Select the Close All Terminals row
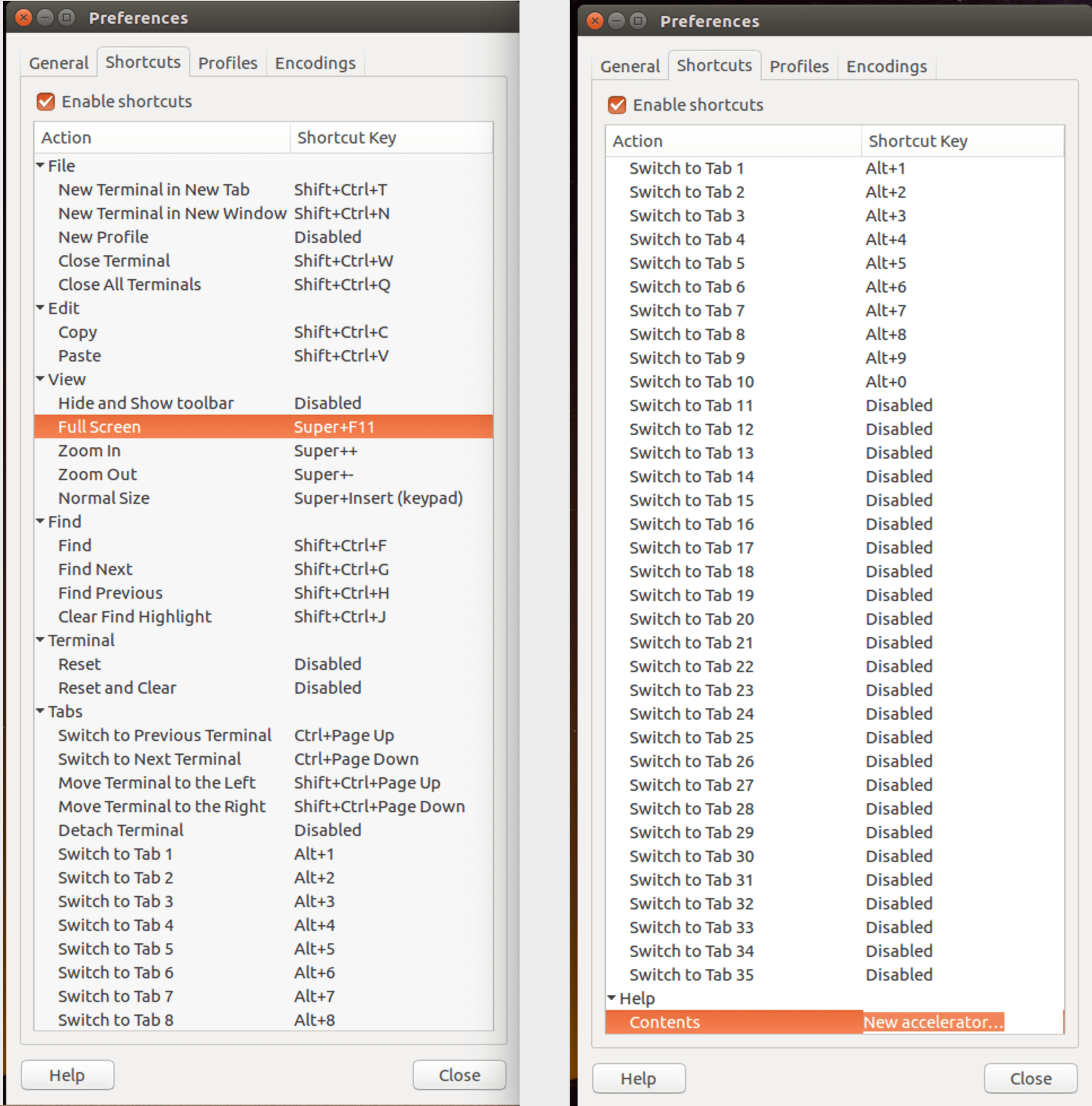Image resolution: width=1092 pixels, height=1106 pixels. pos(263,285)
